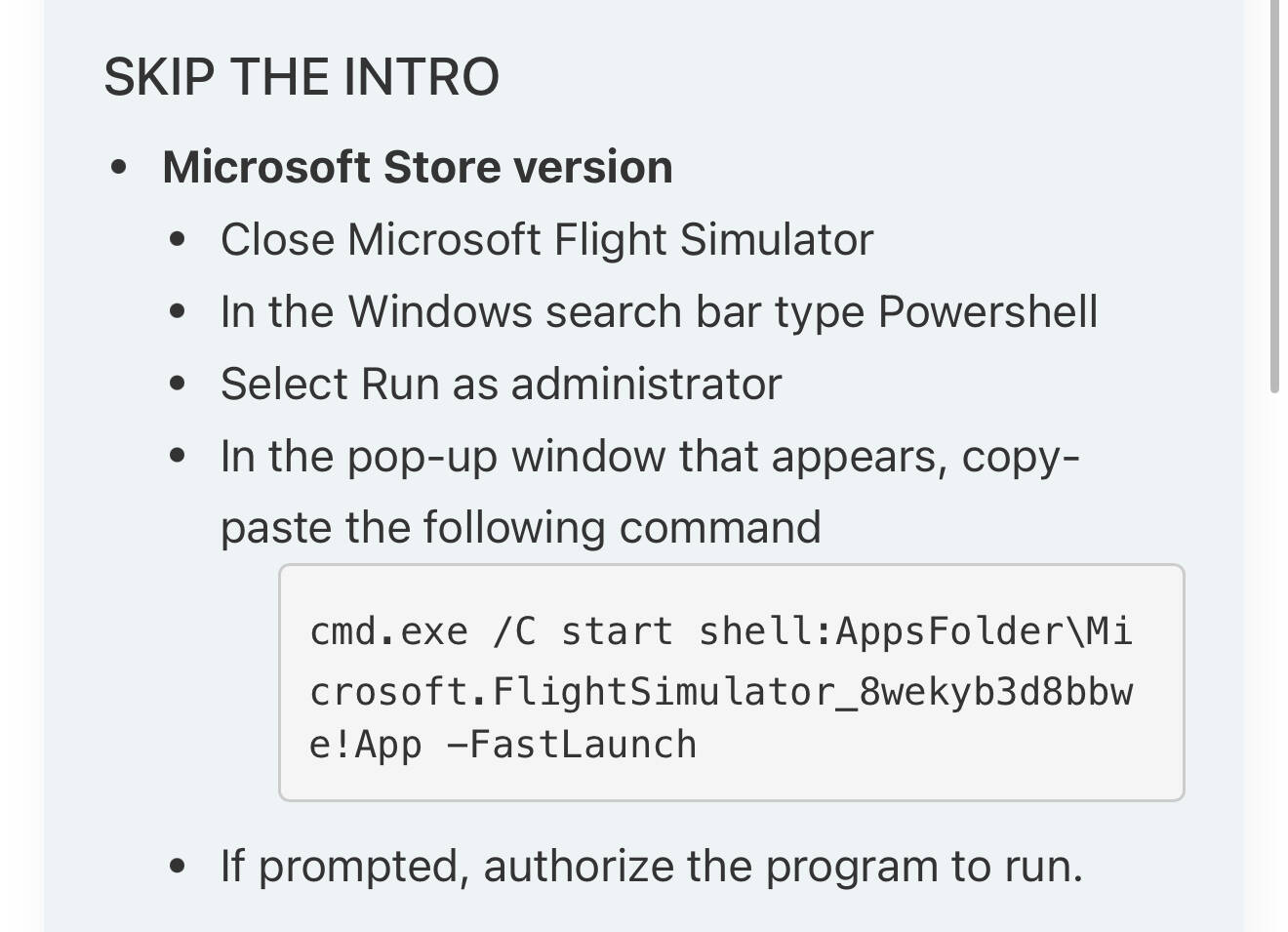Viewport: 1288px width, 932px height.
Task: Click the /C flag in the command
Action: coord(515,632)
